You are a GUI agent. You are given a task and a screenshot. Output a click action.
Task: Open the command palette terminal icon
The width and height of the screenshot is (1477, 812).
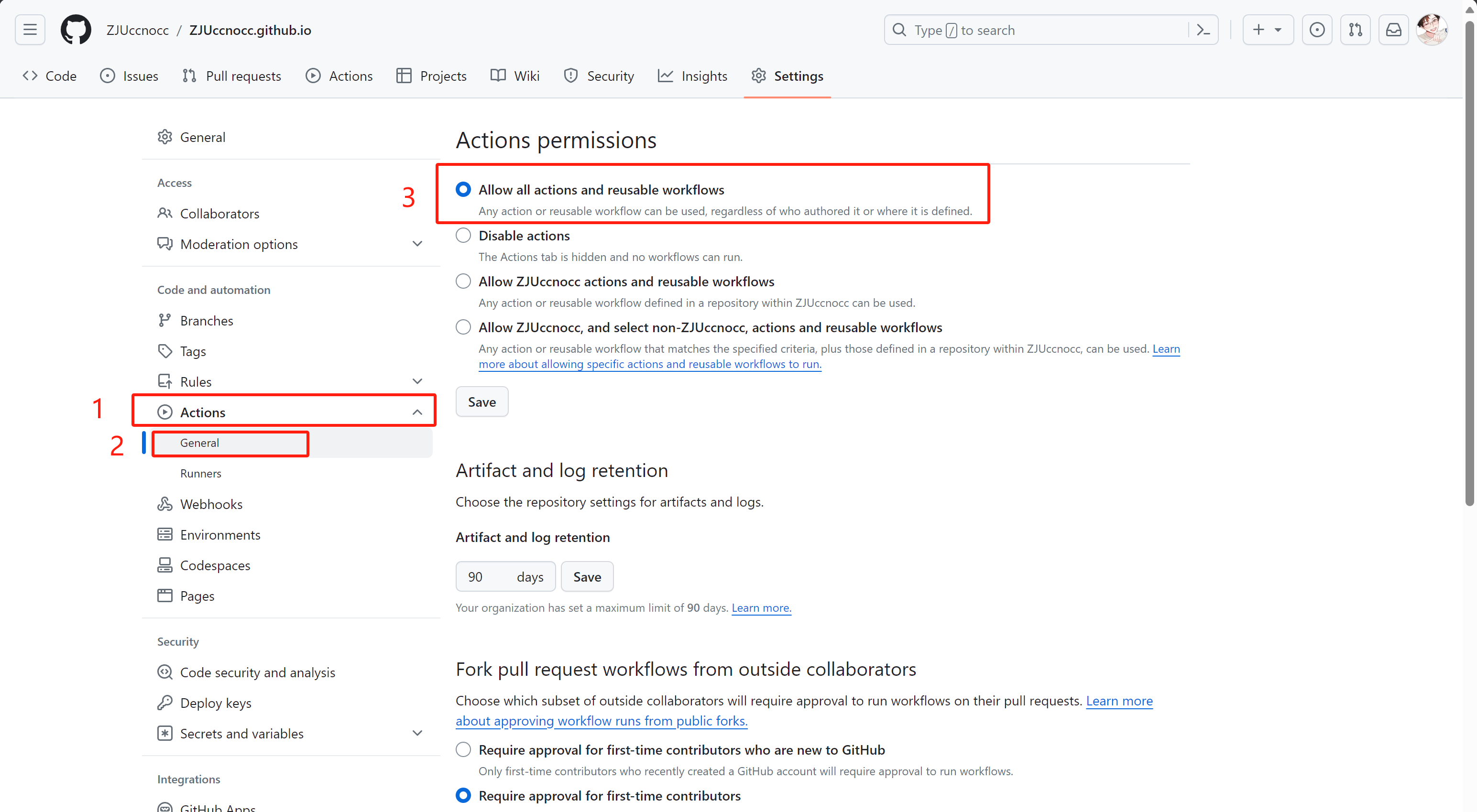coord(1203,29)
